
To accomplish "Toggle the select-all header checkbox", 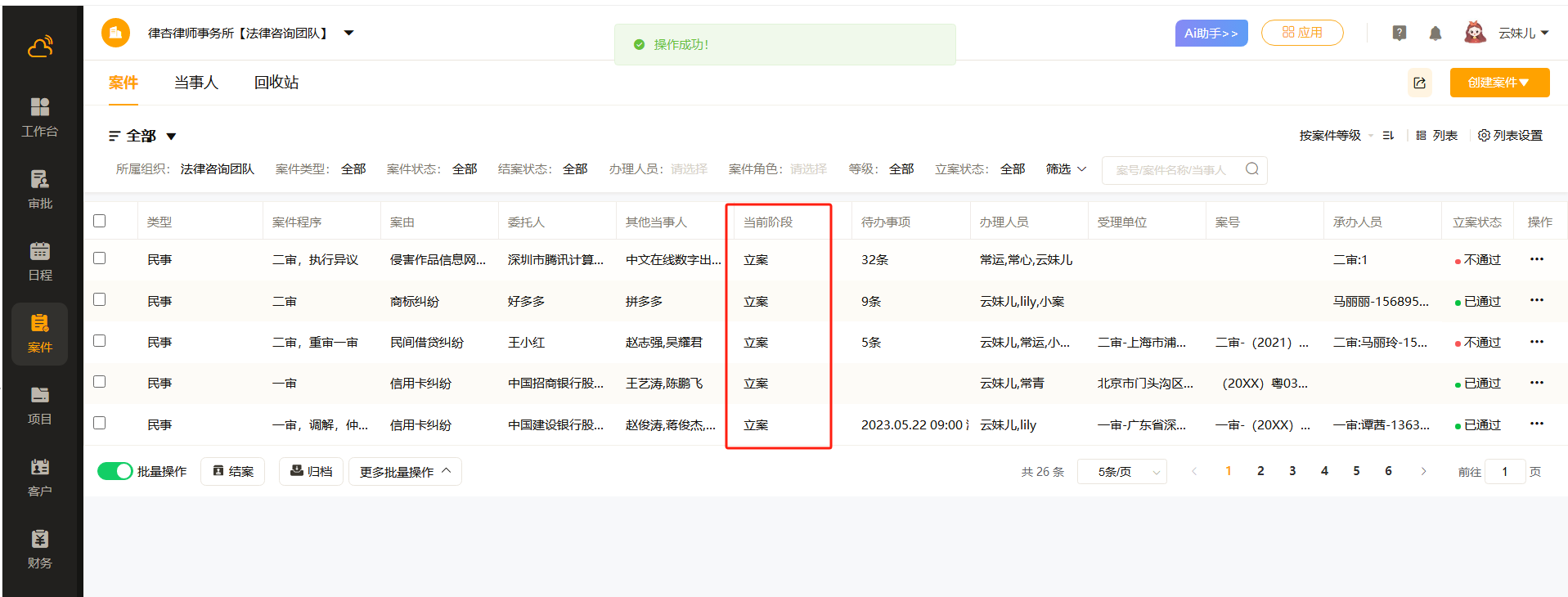I will coord(100,221).
